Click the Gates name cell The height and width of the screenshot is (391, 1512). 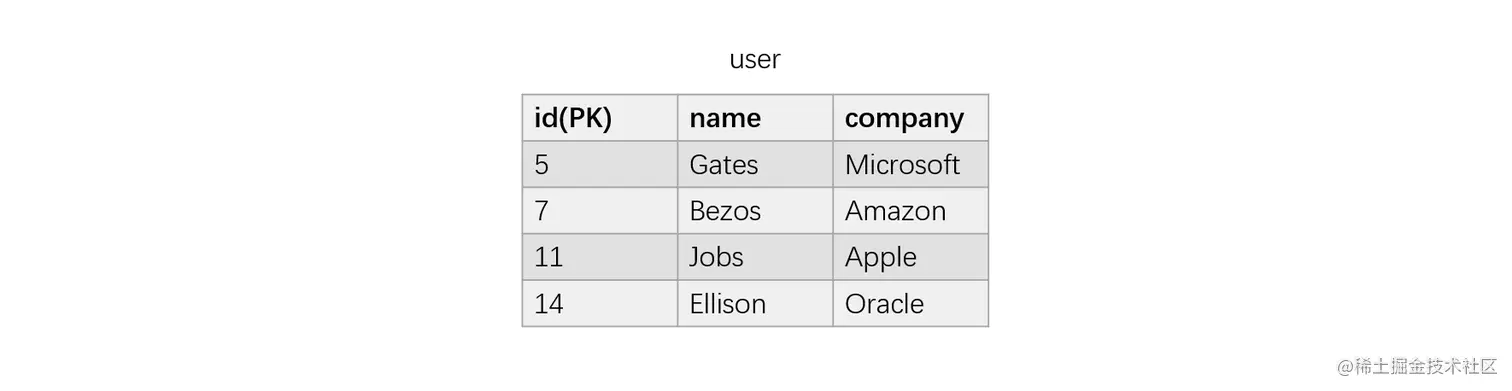pyautogui.click(x=755, y=164)
